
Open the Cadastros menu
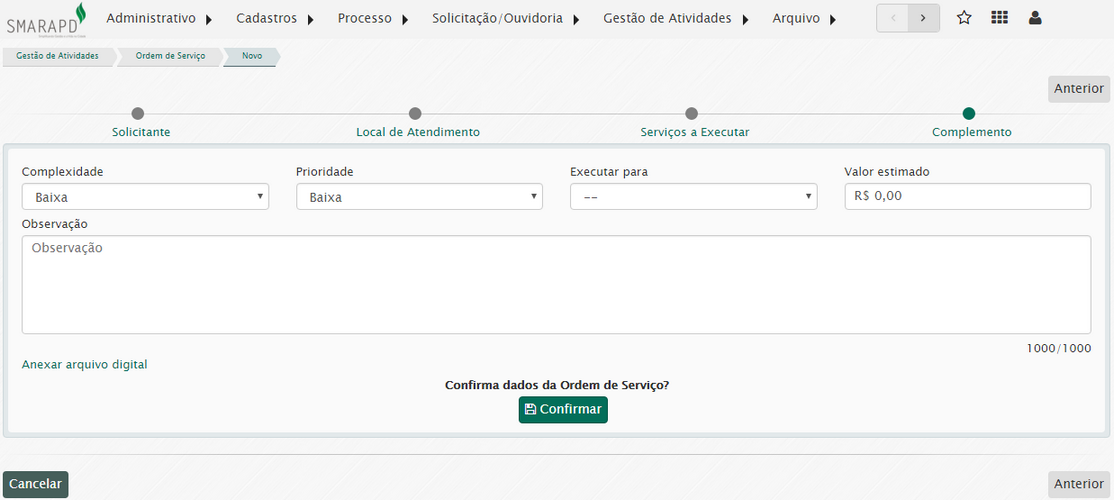click(x=275, y=18)
